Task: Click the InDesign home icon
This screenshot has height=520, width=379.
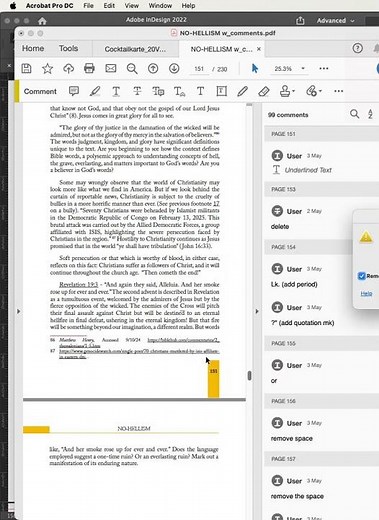Action: (42, 21)
